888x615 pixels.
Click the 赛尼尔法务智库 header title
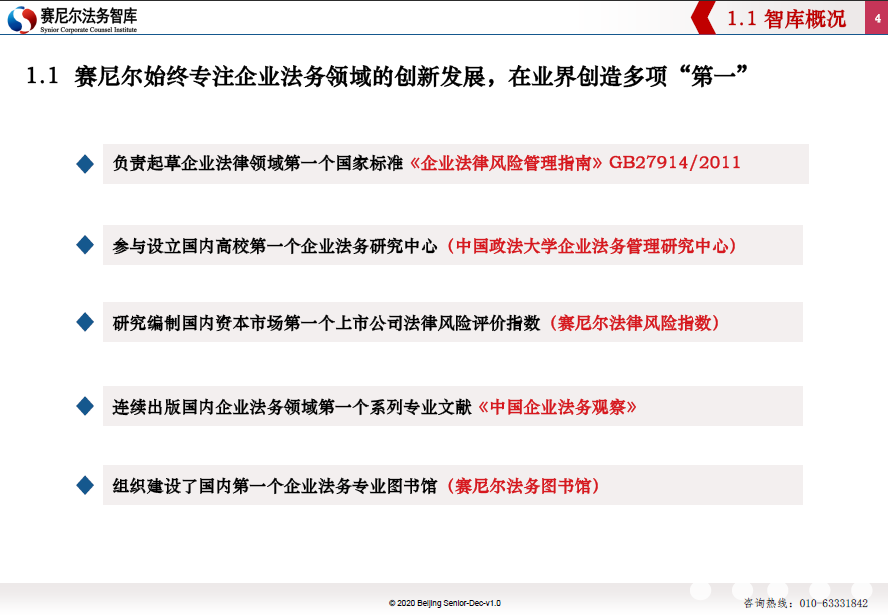88,16
